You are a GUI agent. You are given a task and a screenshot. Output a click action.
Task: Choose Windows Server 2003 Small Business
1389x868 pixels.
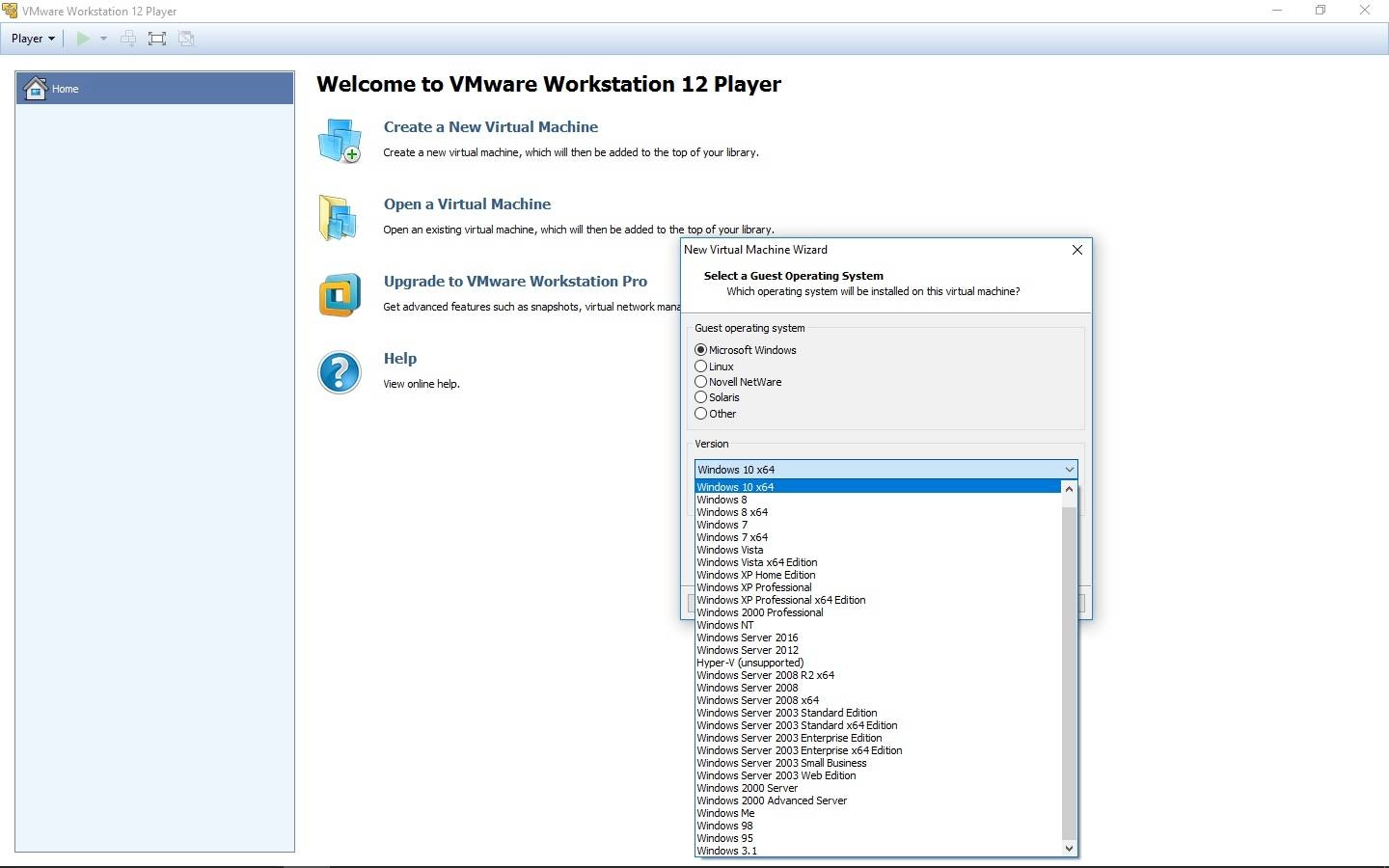point(878,763)
